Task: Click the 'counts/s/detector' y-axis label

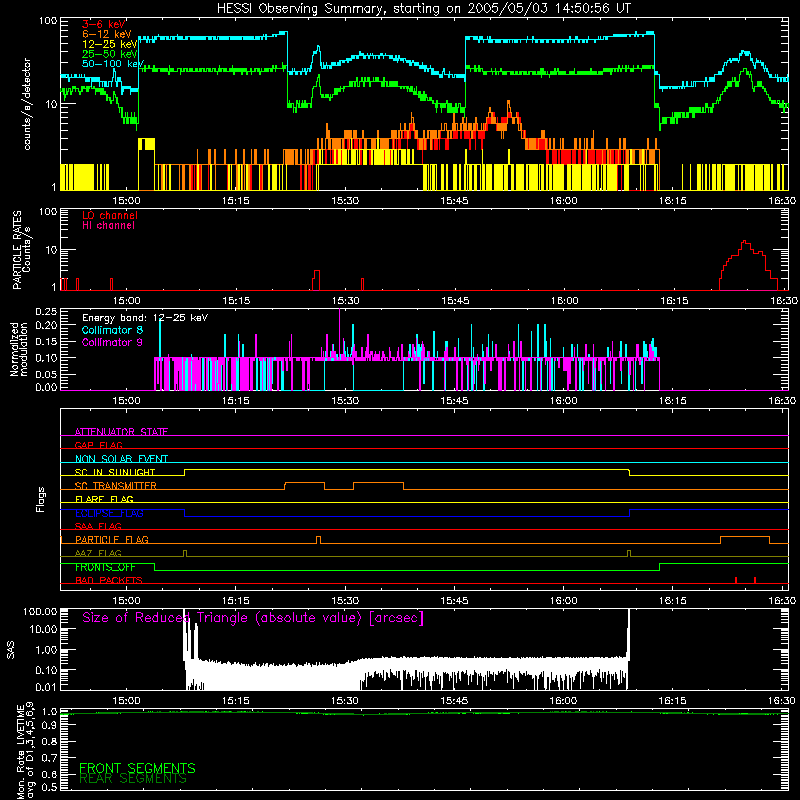Action: click(27, 104)
